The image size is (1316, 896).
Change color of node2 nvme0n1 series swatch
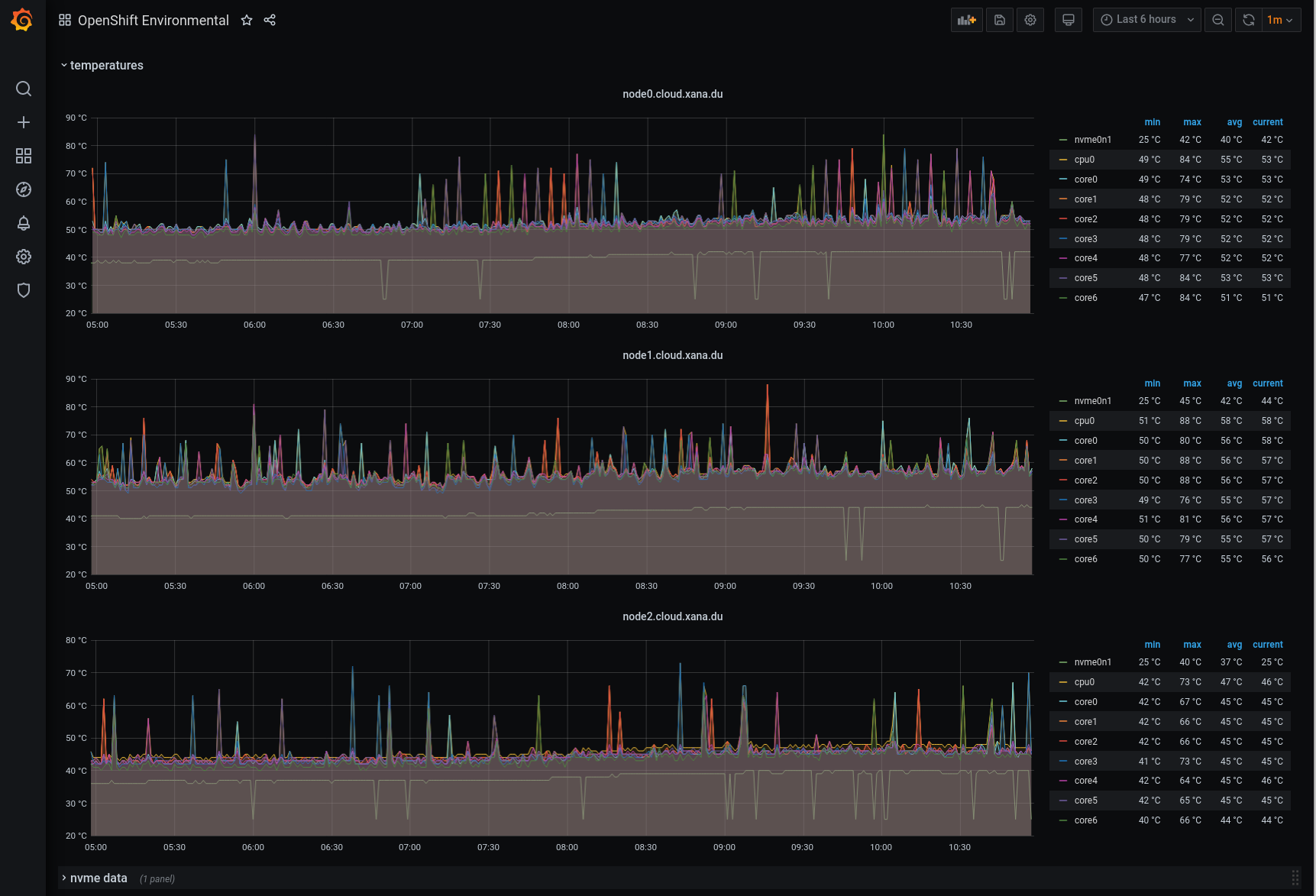pos(1063,662)
